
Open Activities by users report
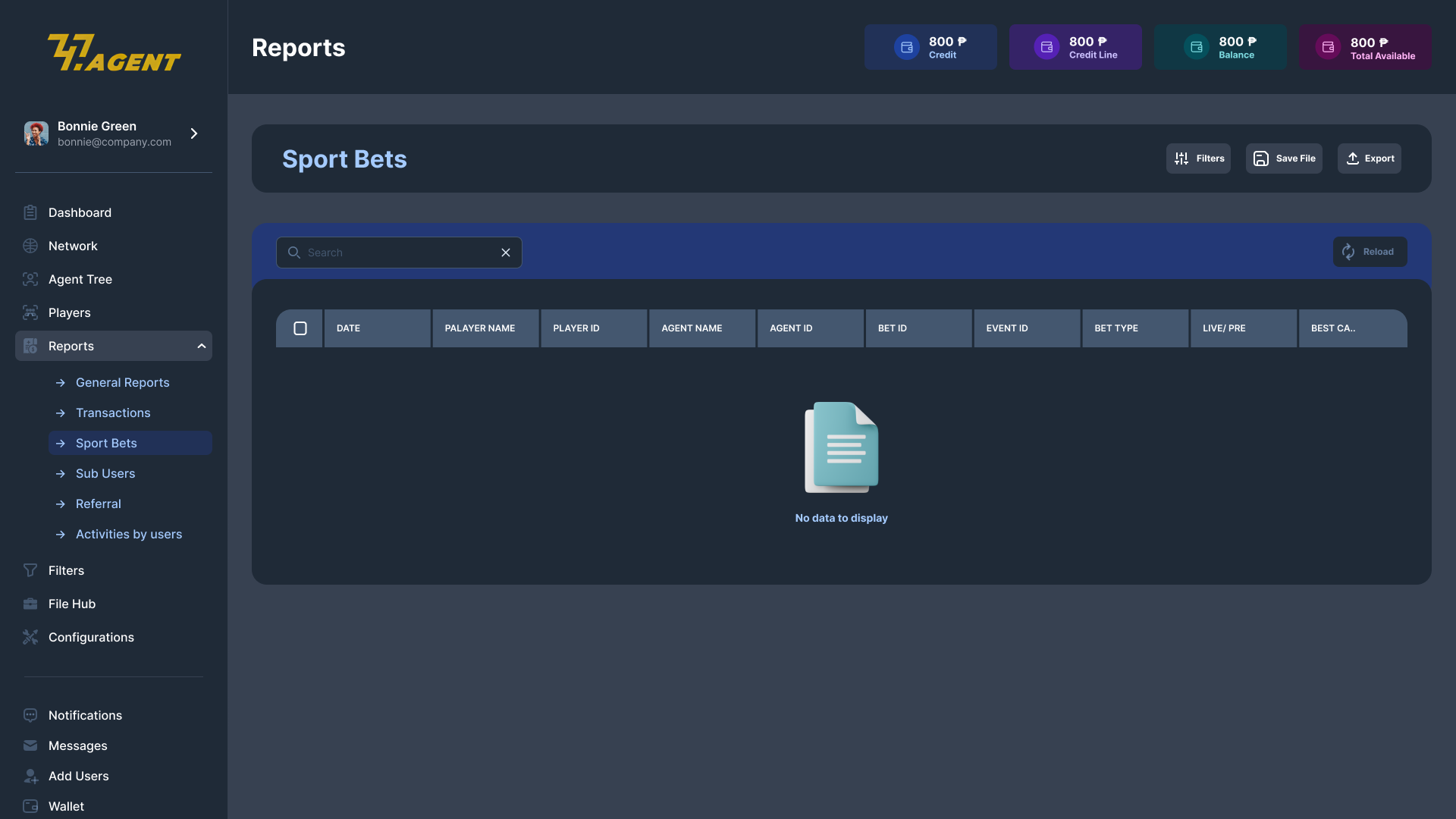click(x=130, y=534)
